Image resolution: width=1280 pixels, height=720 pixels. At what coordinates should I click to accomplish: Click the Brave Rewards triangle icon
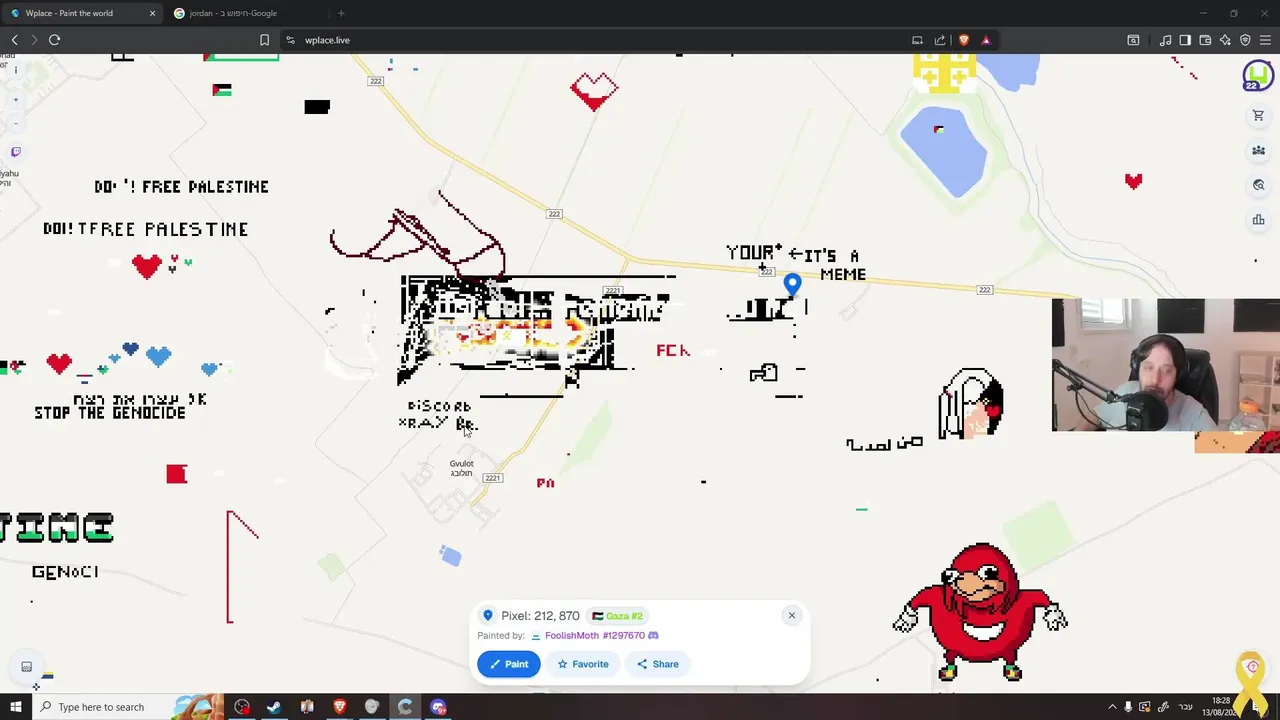986,40
